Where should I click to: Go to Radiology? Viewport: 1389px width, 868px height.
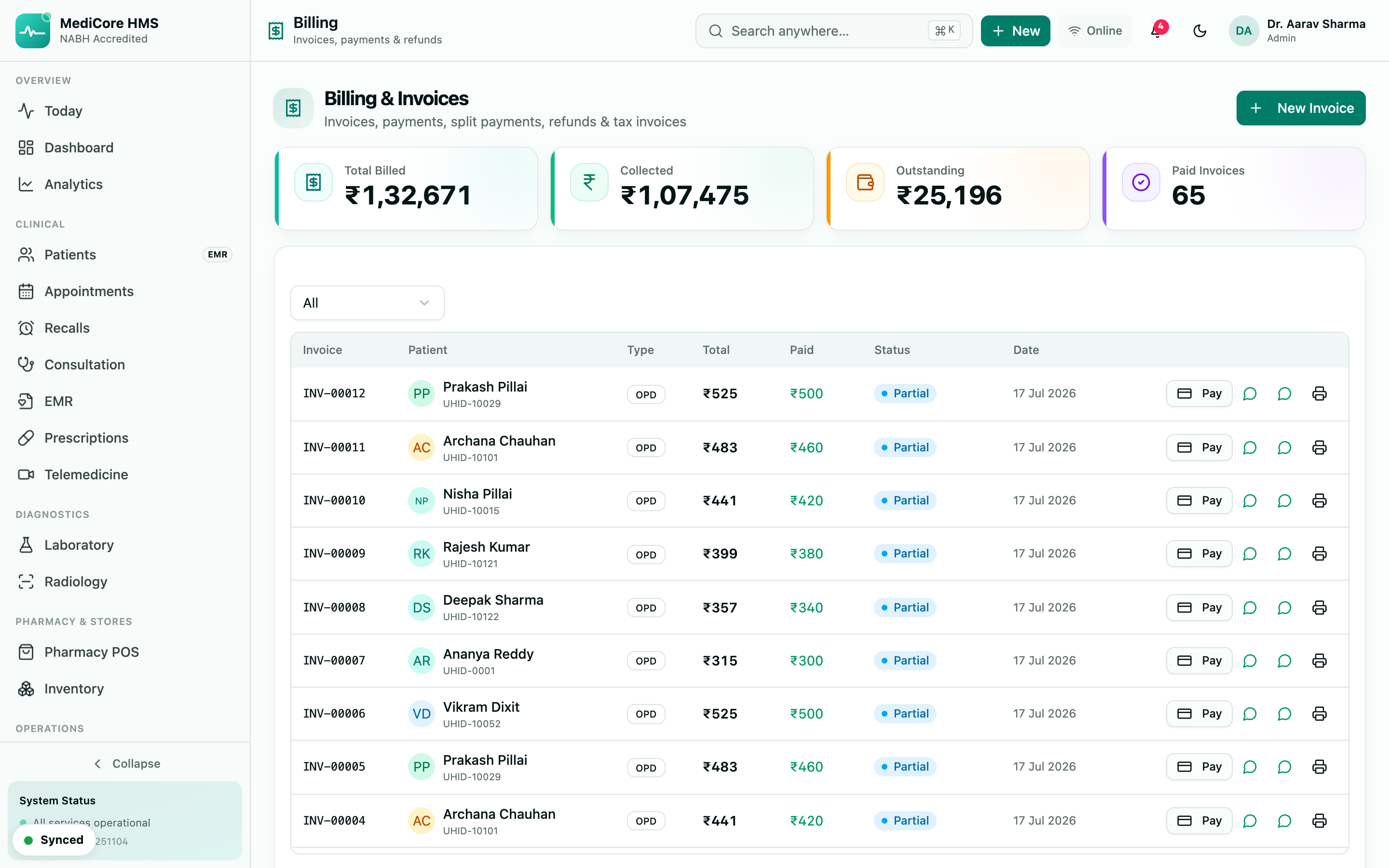(x=125, y=582)
